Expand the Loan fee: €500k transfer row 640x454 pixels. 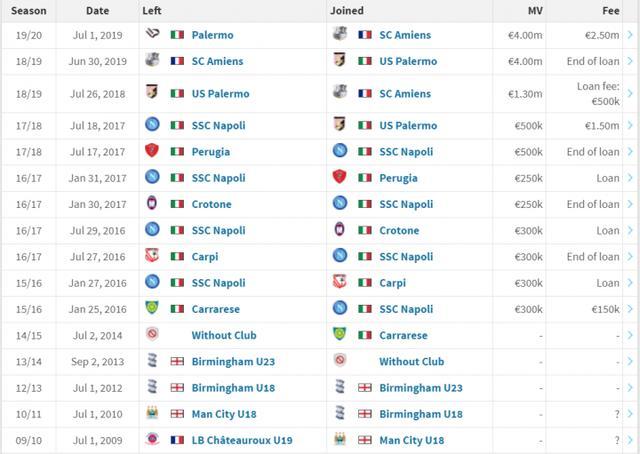pos(630,93)
